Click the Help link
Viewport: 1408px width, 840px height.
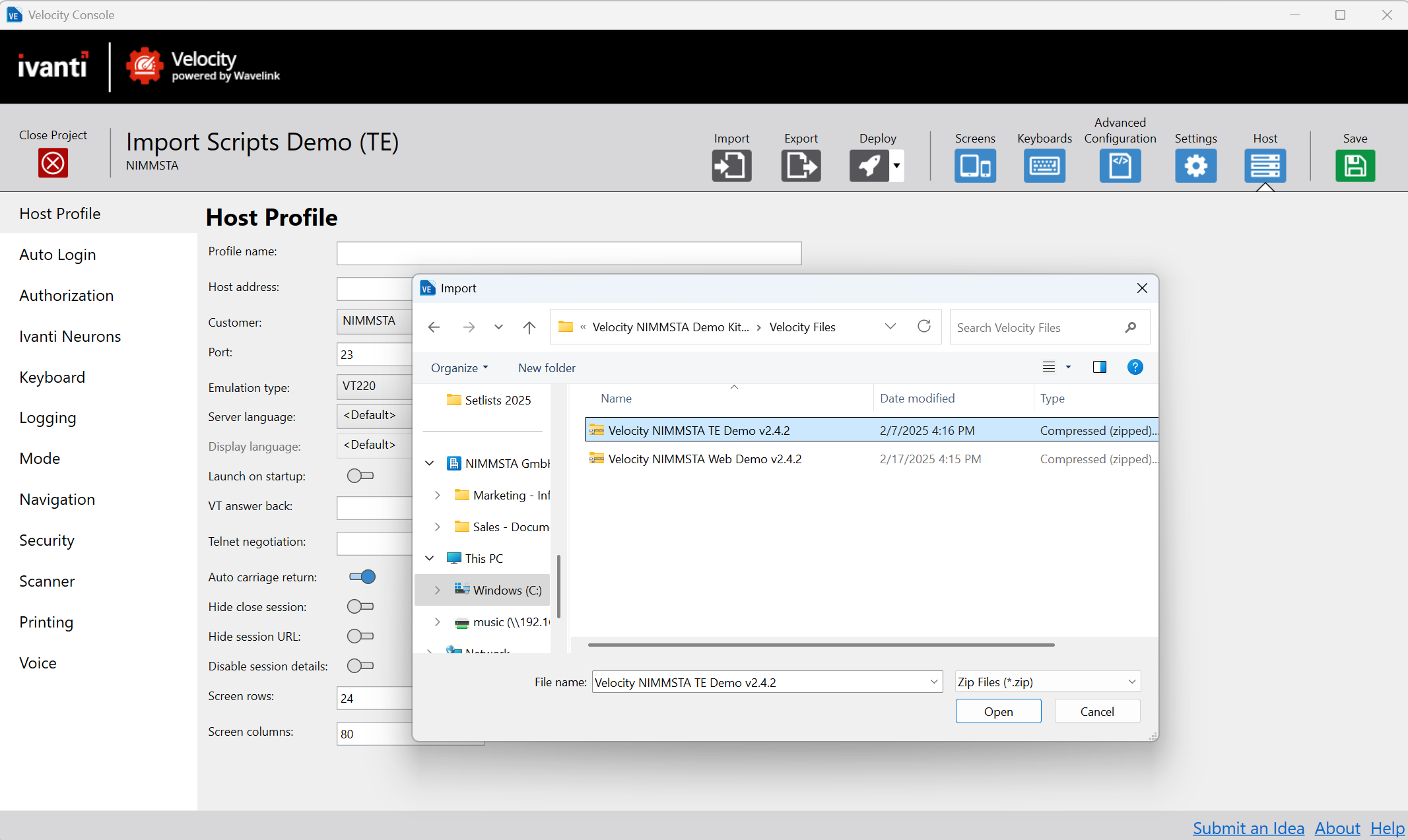(x=1388, y=828)
